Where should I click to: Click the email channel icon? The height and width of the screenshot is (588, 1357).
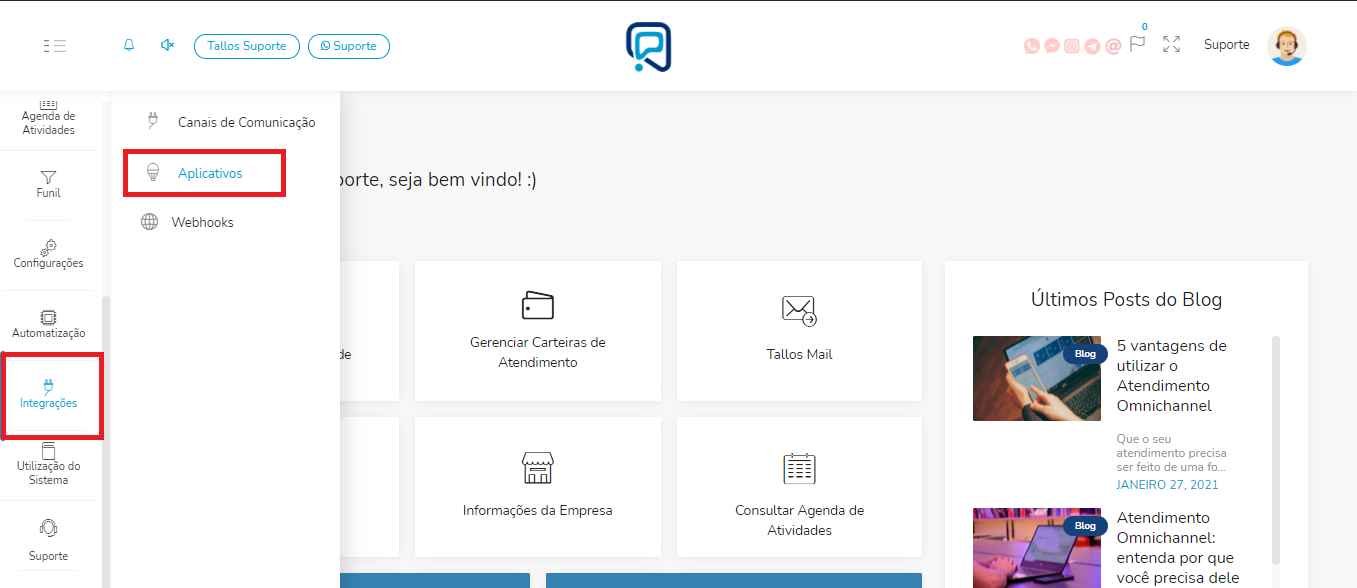coord(1112,45)
